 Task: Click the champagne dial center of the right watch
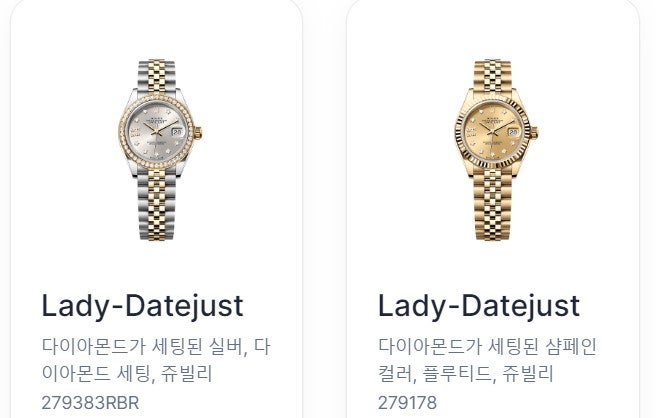click(493, 132)
